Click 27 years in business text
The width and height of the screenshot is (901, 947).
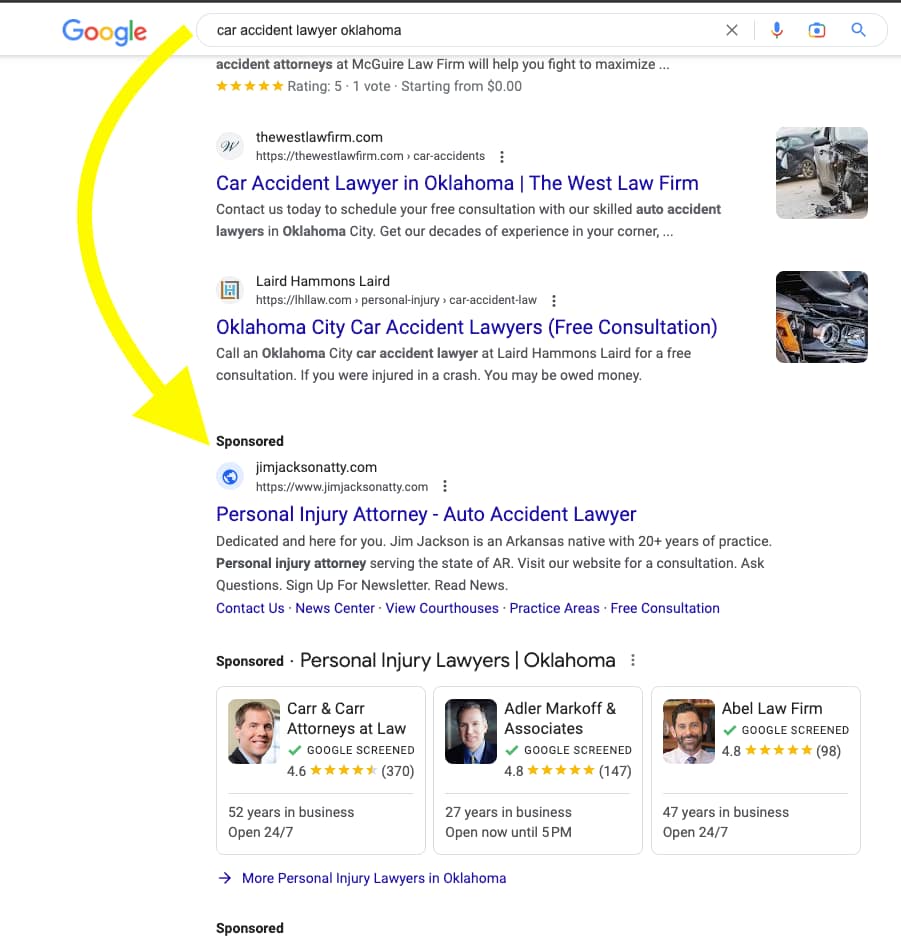point(508,812)
